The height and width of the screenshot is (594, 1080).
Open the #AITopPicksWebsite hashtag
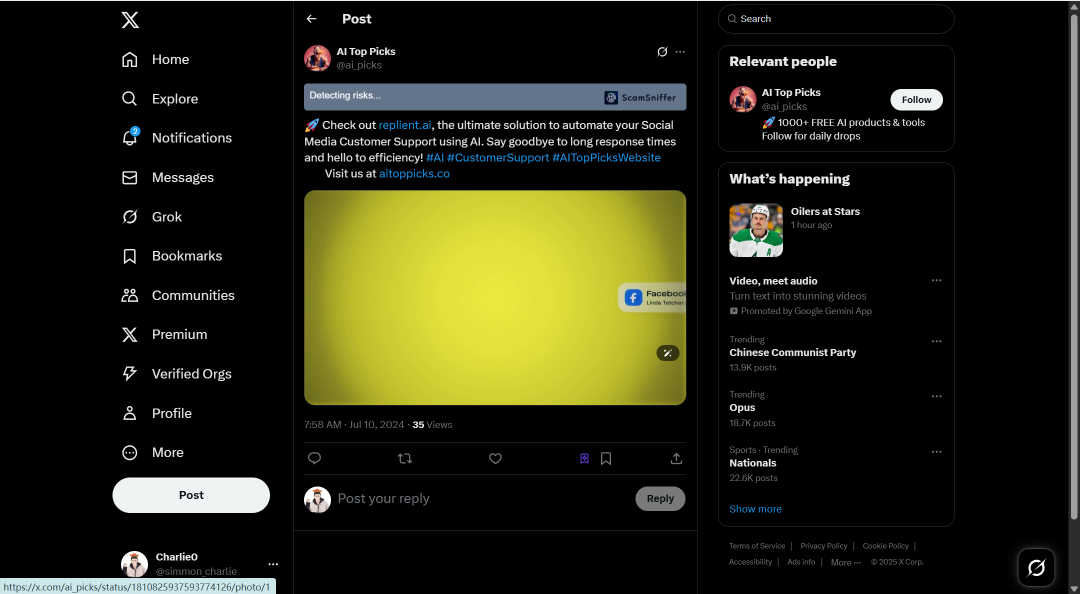coord(606,157)
